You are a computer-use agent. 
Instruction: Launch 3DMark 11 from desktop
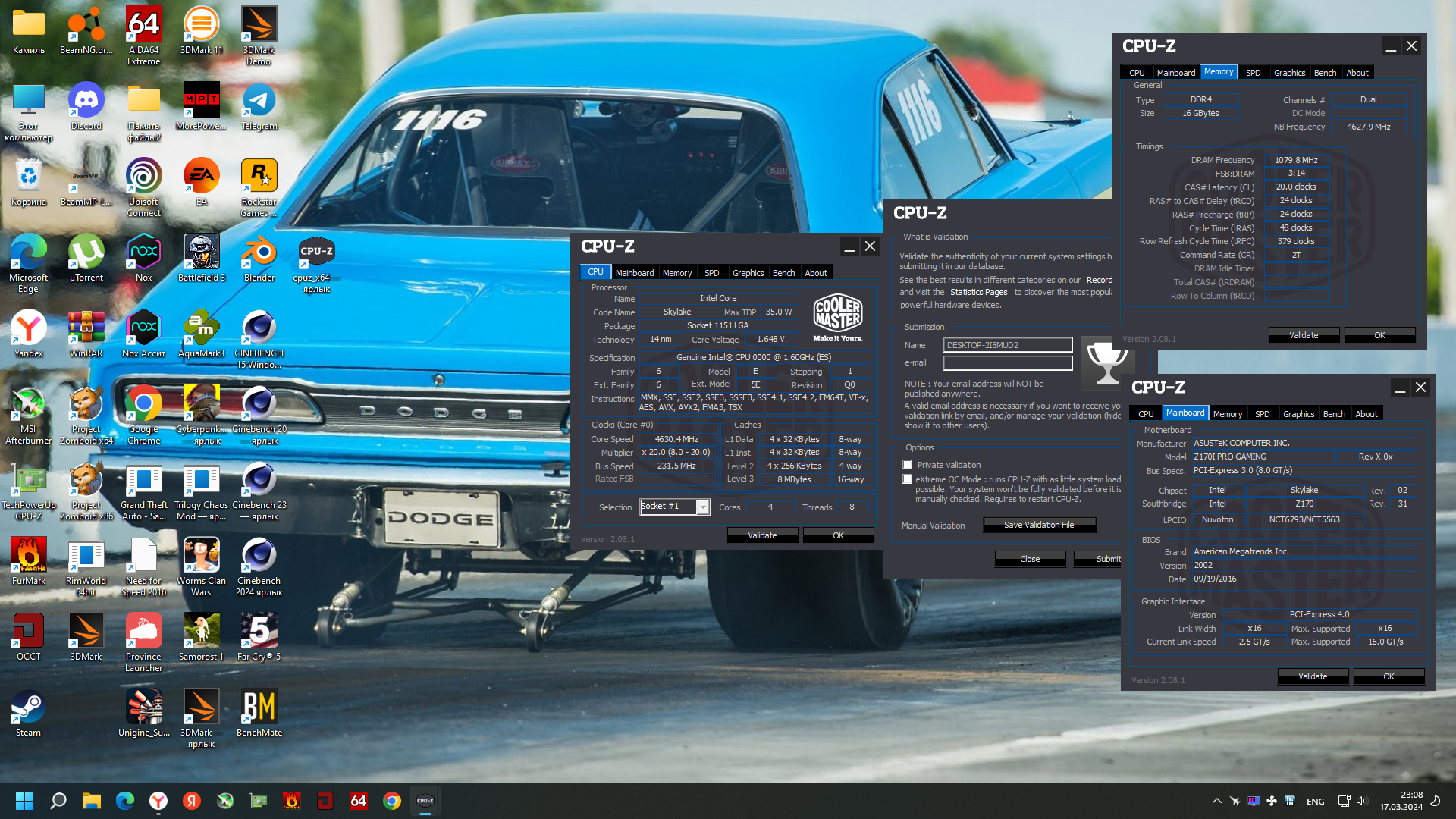pos(201,30)
